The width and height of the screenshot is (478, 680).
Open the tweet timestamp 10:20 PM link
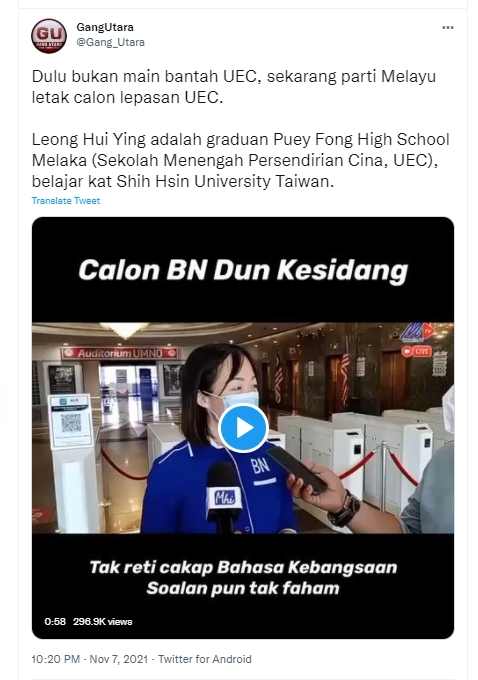[x=56, y=659]
